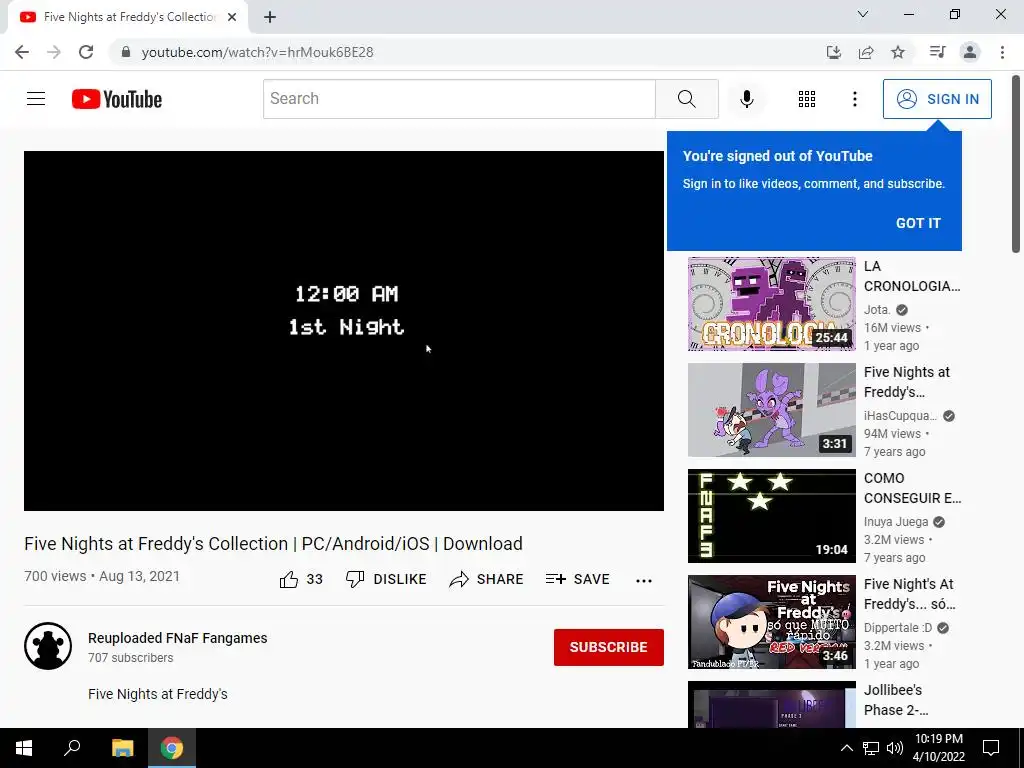
Task: Open the YouTube apps grid
Action: point(807,99)
